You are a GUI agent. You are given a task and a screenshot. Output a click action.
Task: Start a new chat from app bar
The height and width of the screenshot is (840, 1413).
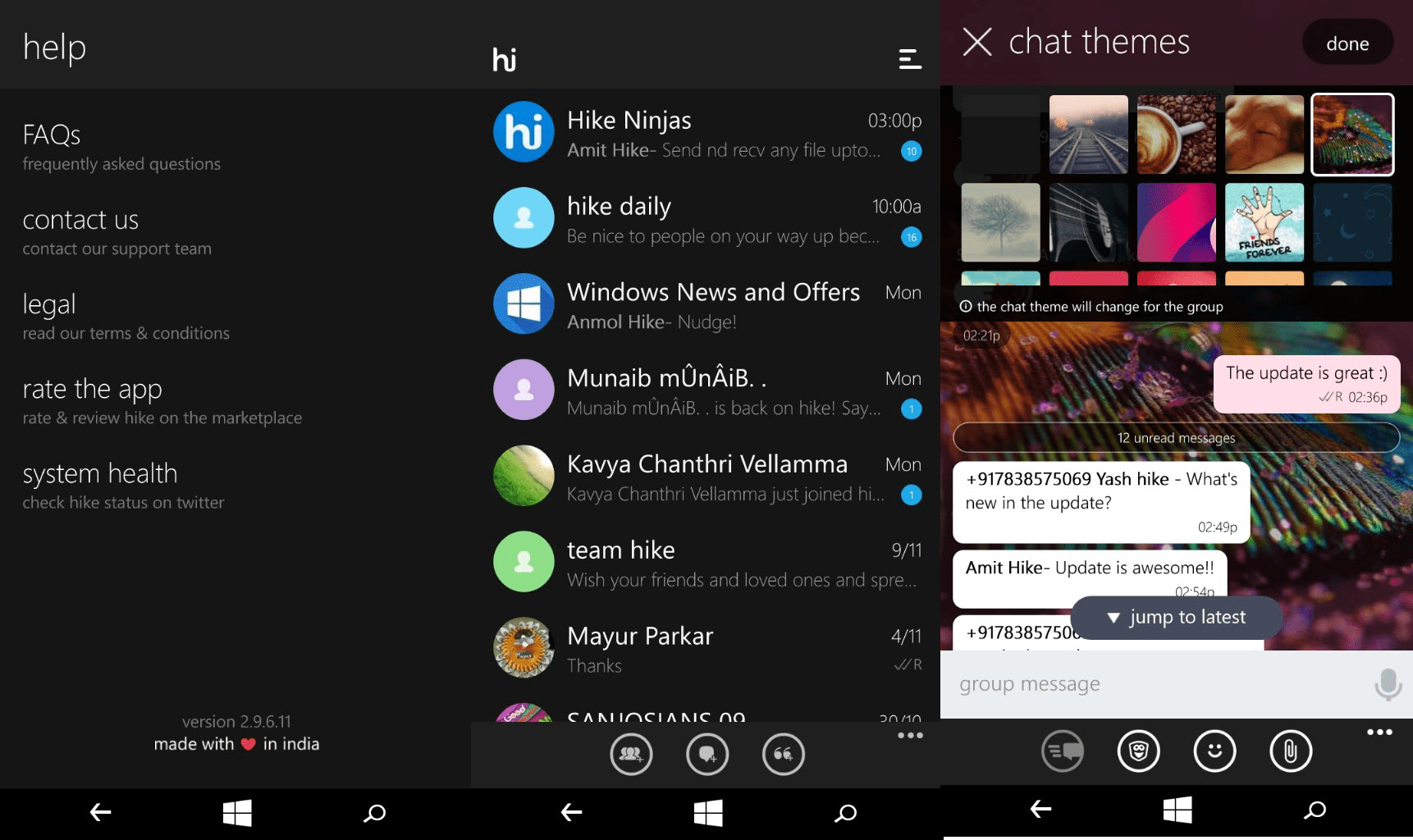pyautogui.click(x=707, y=754)
